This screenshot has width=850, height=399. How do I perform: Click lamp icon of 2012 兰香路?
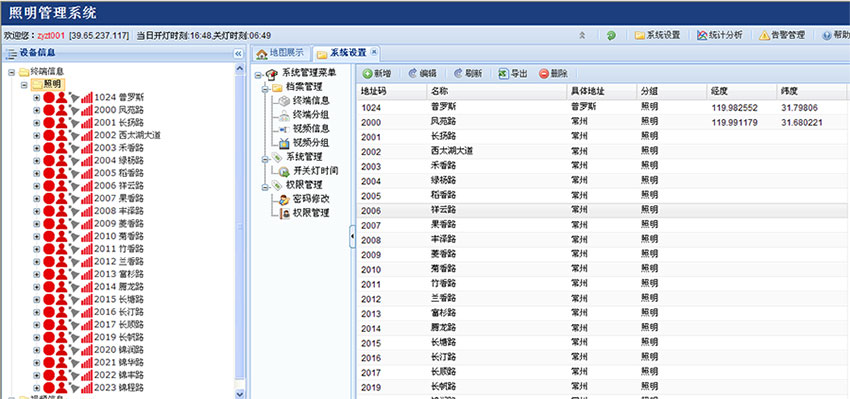(x=74, y=262)
